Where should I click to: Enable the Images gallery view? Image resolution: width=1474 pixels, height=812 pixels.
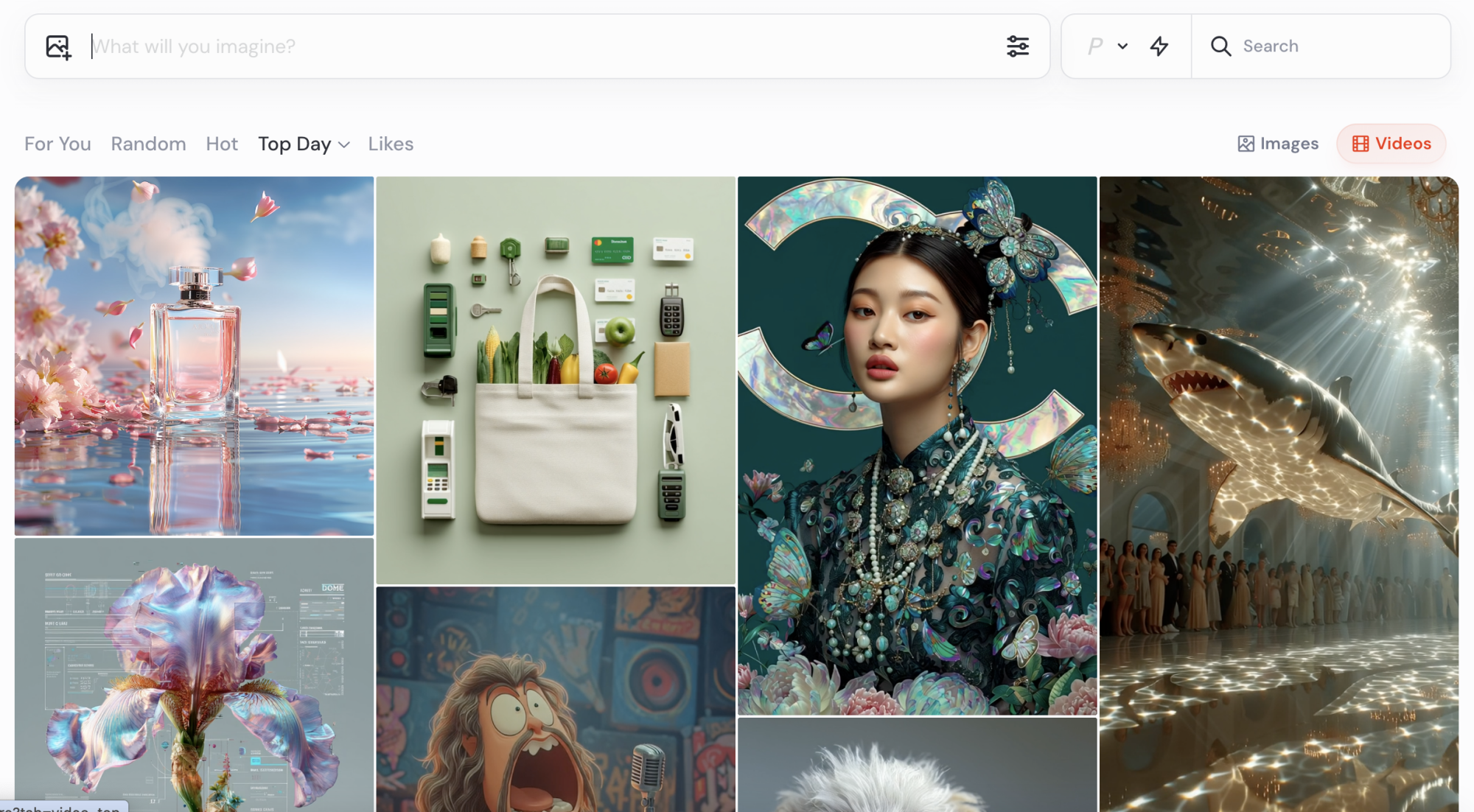point(1277,143)
